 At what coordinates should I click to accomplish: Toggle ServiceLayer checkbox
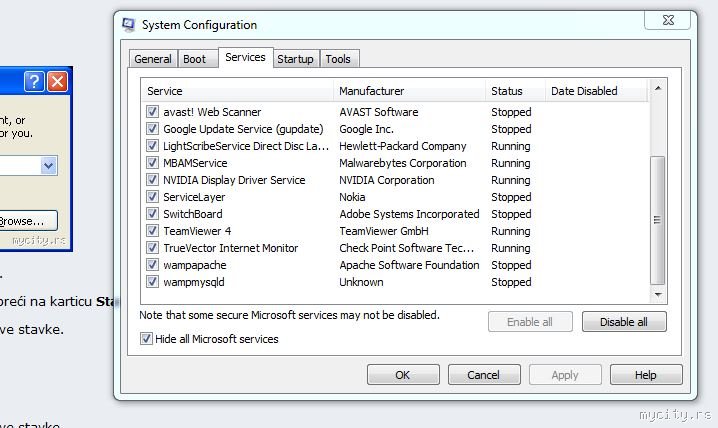152,196
